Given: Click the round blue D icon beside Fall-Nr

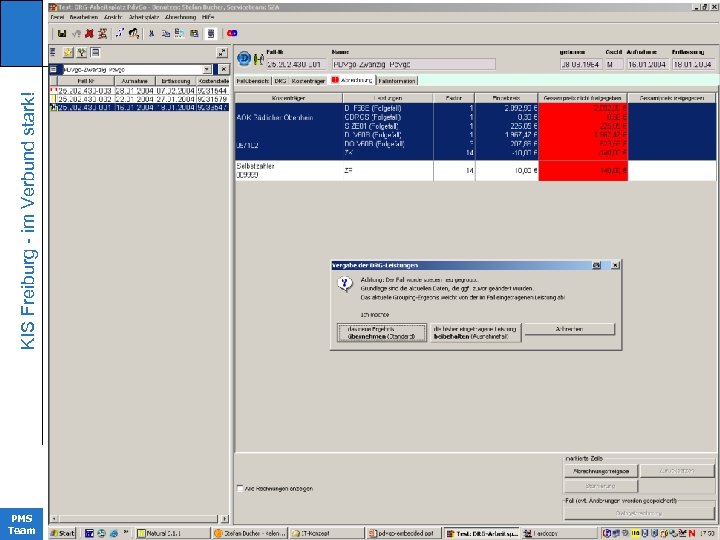Looking at the screenshot, I should [x=244, y=59].
